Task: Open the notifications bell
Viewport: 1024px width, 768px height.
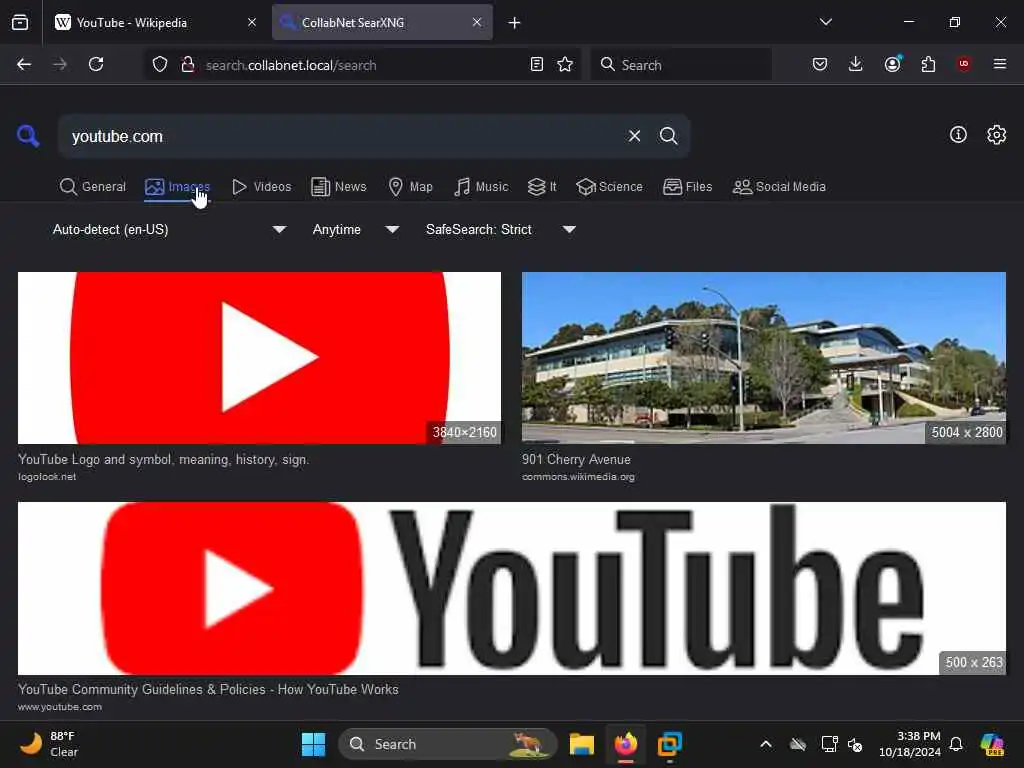Action: tap(956, 744)
